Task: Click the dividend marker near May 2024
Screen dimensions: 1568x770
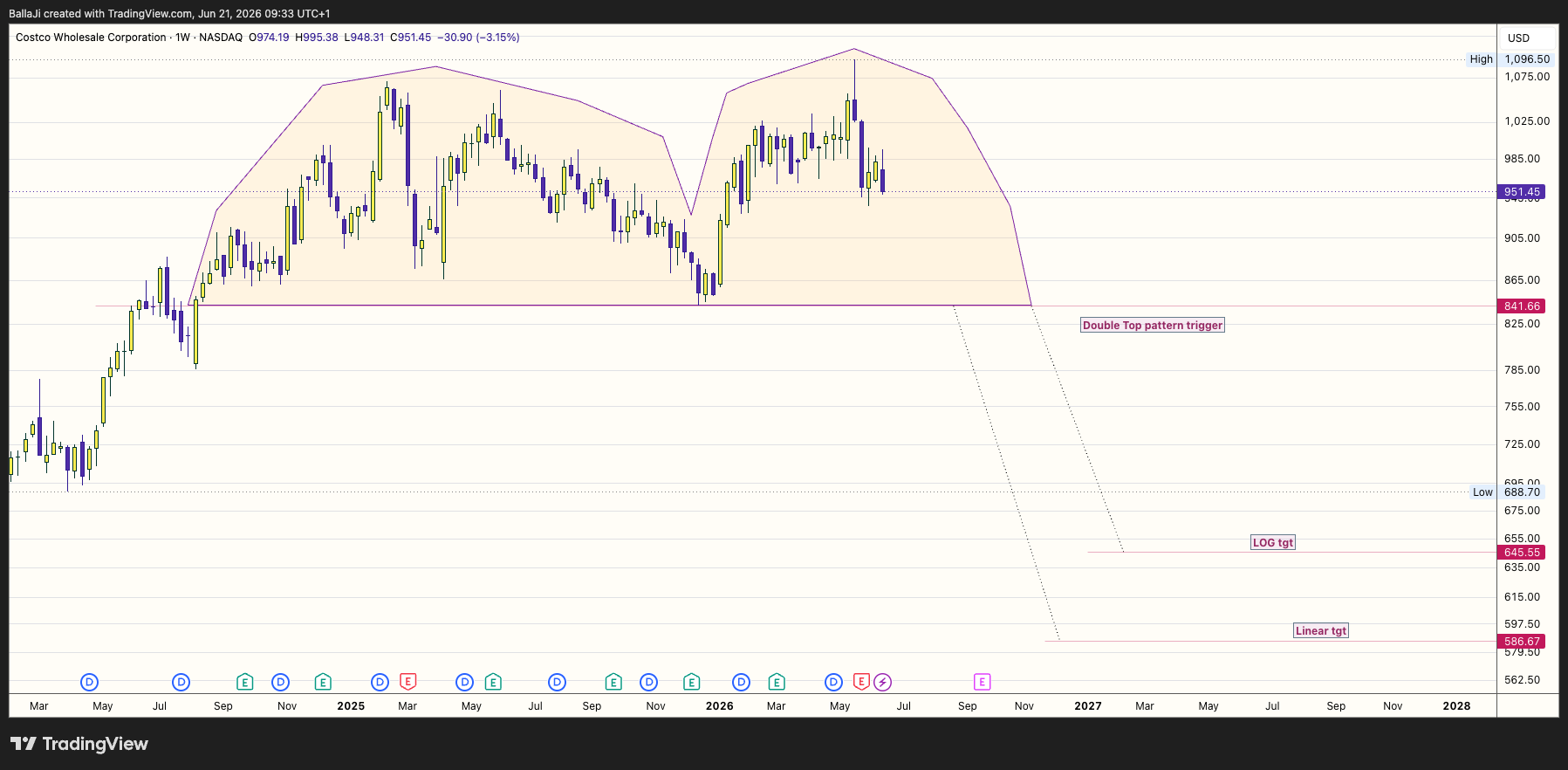Action: pyautogui.click(x=89, y=682)
